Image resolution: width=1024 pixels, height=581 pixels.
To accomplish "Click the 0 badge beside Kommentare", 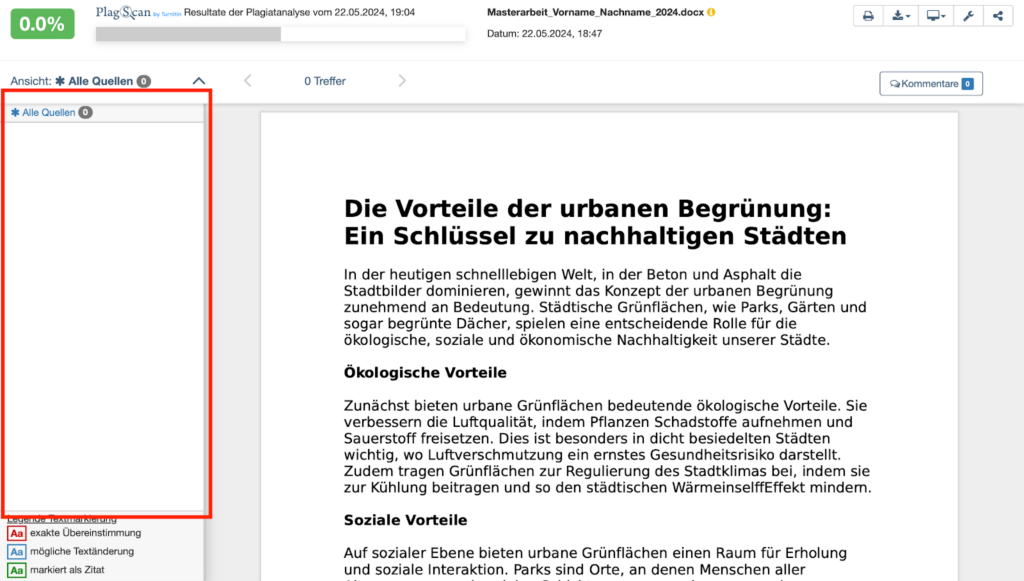I will pyautogui.click(x=968, y=84).
